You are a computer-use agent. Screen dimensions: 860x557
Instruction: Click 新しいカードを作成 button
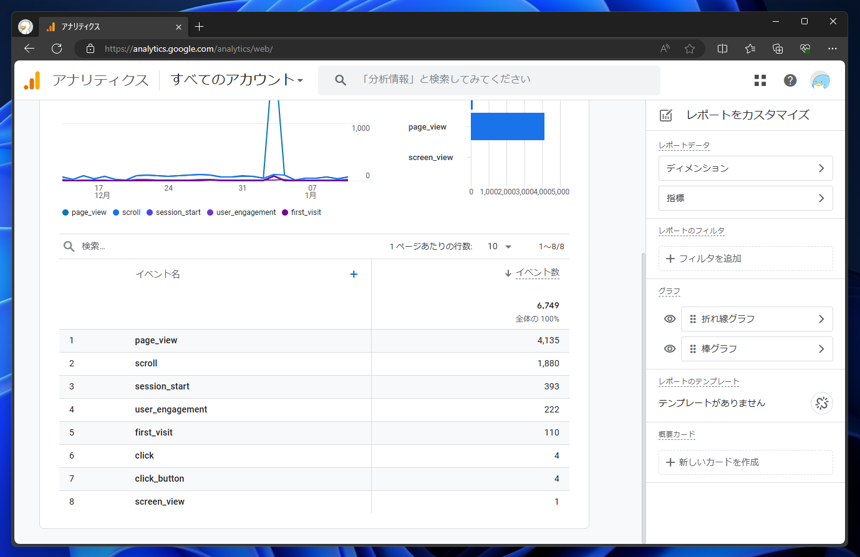(x=745, y=462)
